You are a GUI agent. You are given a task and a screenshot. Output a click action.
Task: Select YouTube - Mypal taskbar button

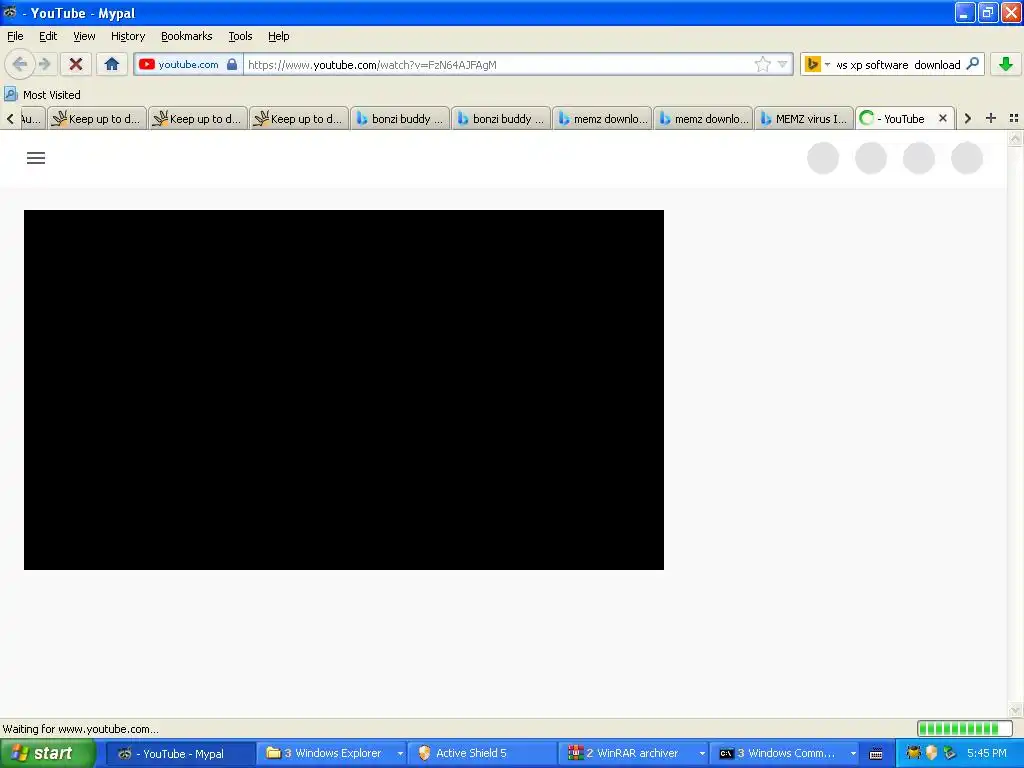pos(180,754)
